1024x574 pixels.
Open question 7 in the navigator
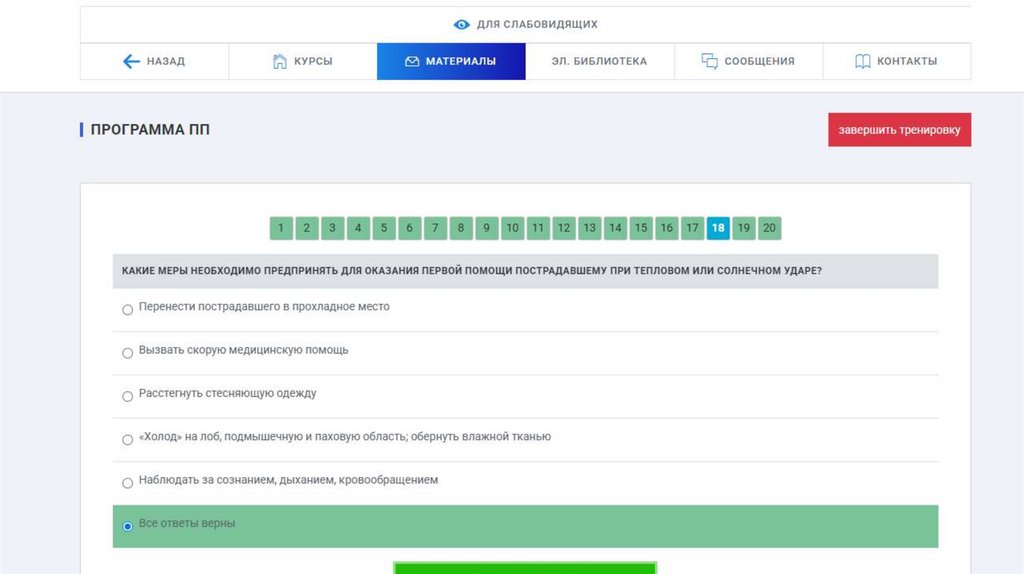point(435,228)
